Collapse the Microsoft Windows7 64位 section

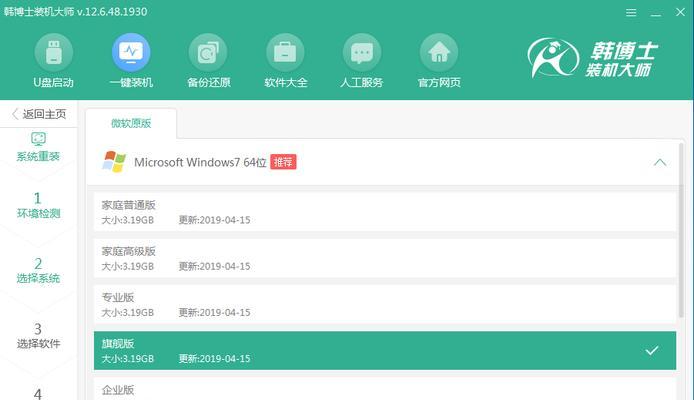(659, 162)
